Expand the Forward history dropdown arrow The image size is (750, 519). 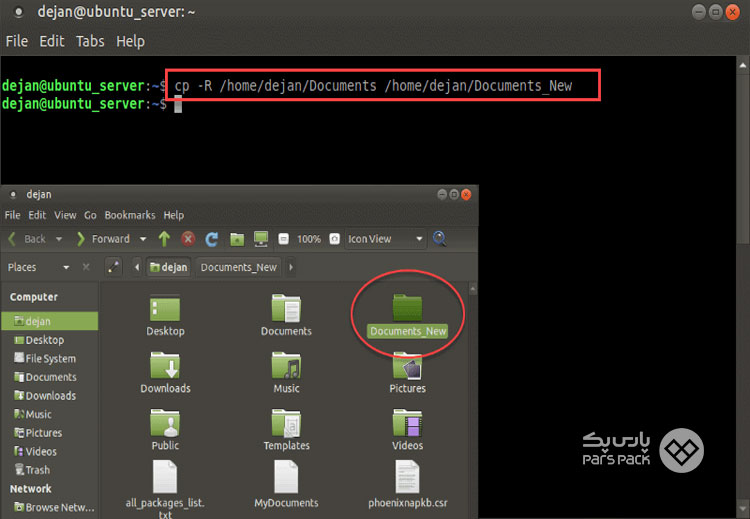click(x=143, y=239)
